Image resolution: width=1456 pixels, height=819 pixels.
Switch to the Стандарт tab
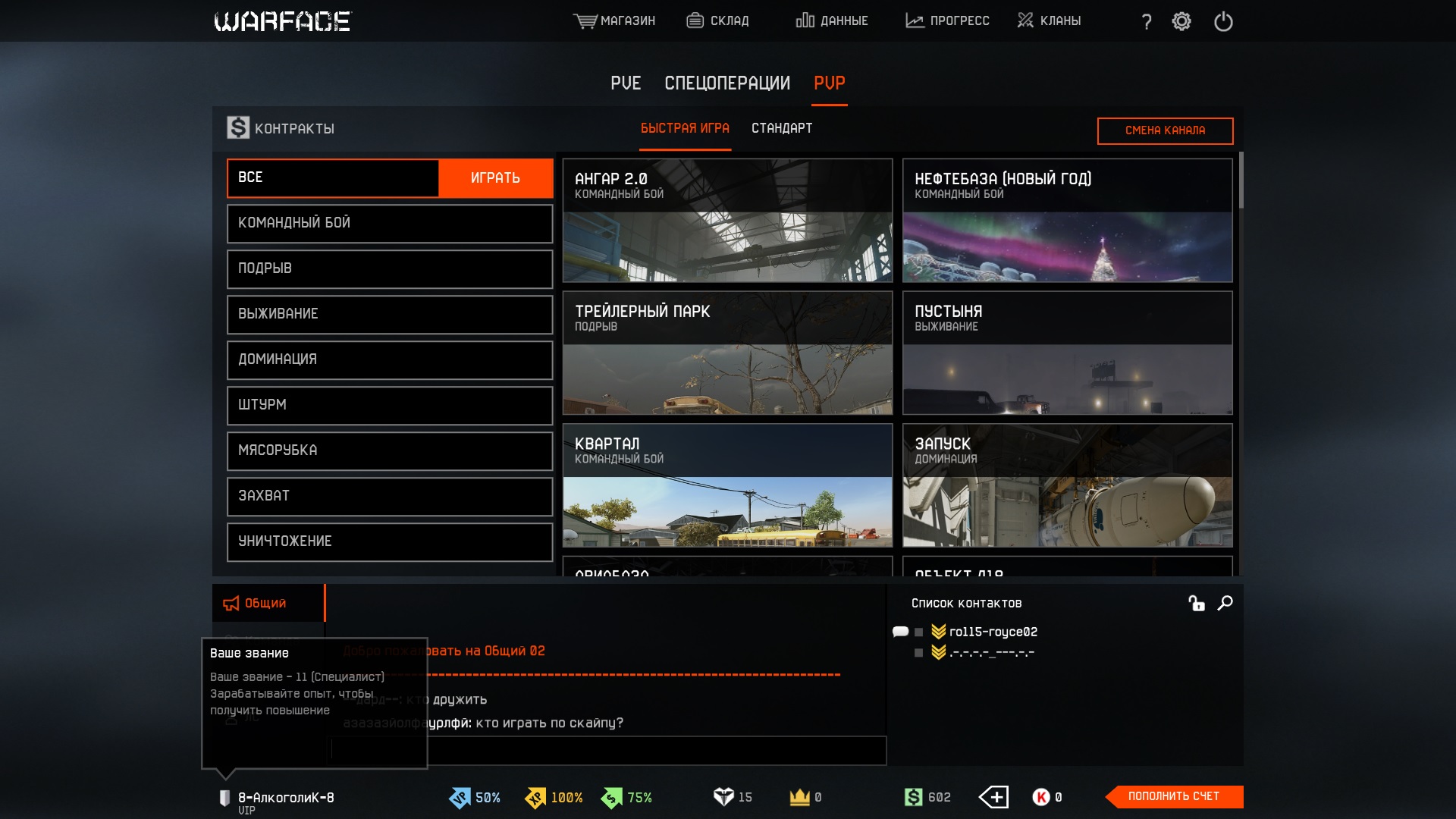(x=782, y=128)
